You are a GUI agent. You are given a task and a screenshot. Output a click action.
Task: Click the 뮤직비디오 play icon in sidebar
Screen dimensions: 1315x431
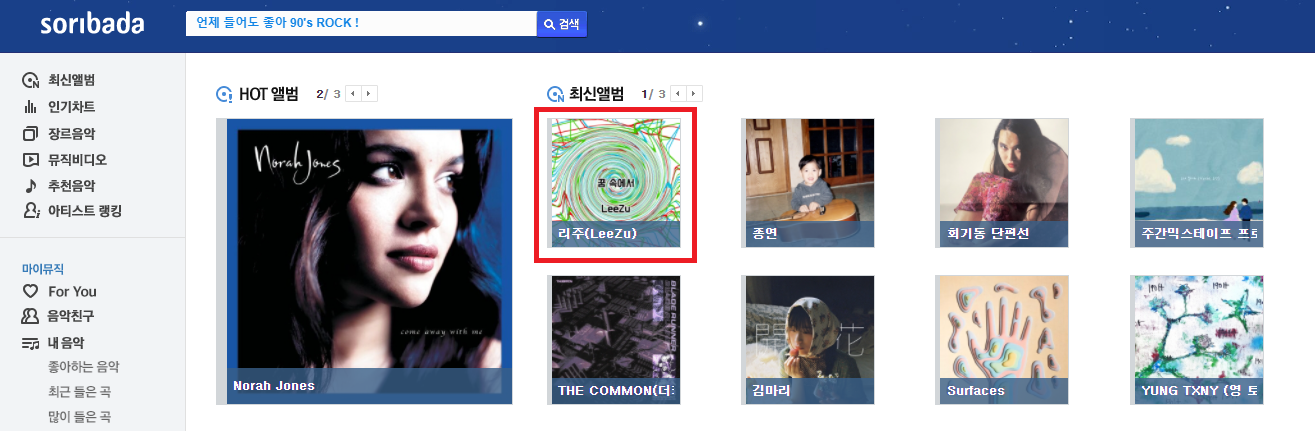[x=30, y=160]
